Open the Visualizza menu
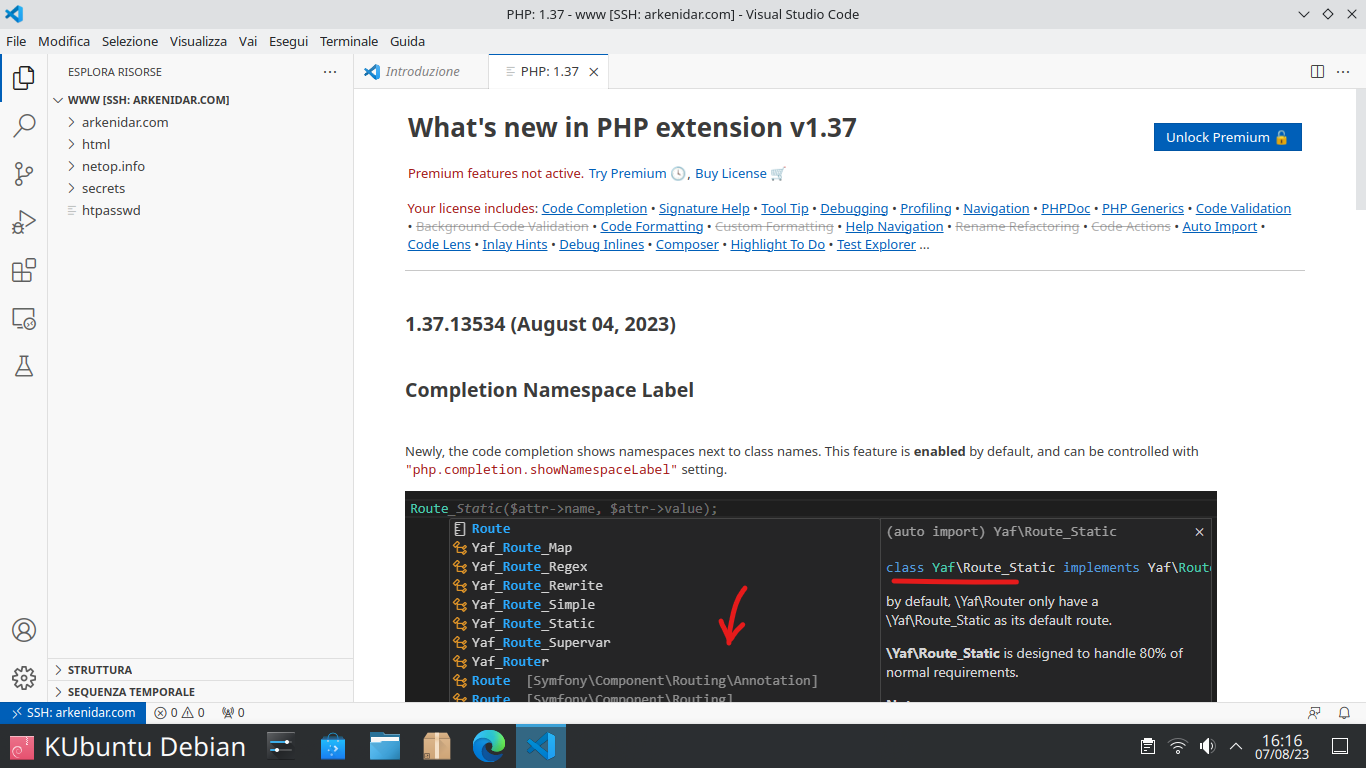Image resolution: width=1366 pixels, height=768 pixels. pyautogui.click(x=198, y=41)
